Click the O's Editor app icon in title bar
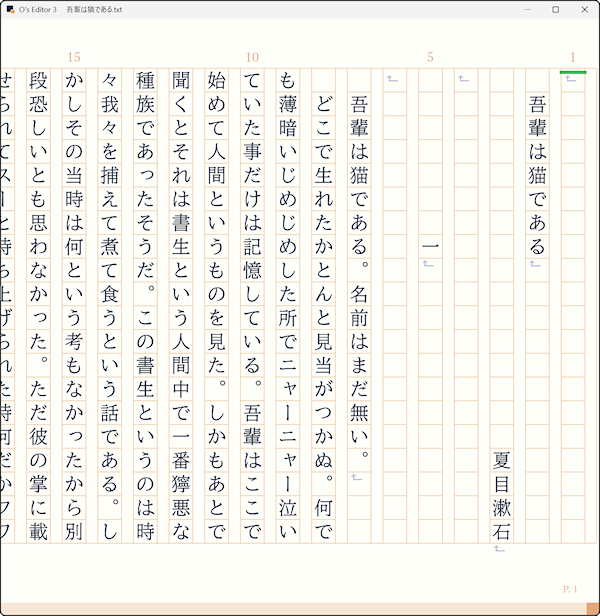This screenshot has width=600, height=616. pos(10,9)
